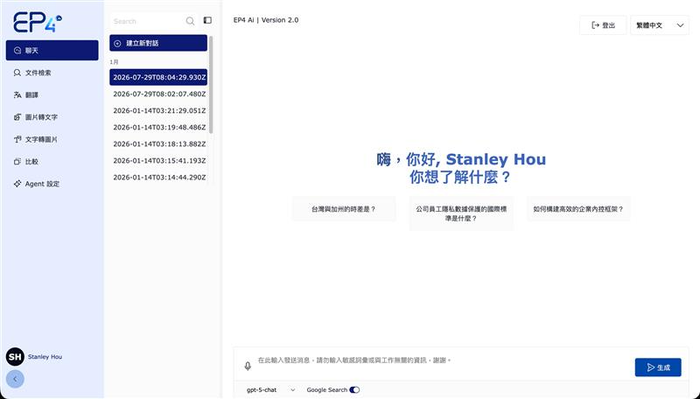
Task: Click the 登出 logout button
Action: pyautogui.click(x=603, y=25)
